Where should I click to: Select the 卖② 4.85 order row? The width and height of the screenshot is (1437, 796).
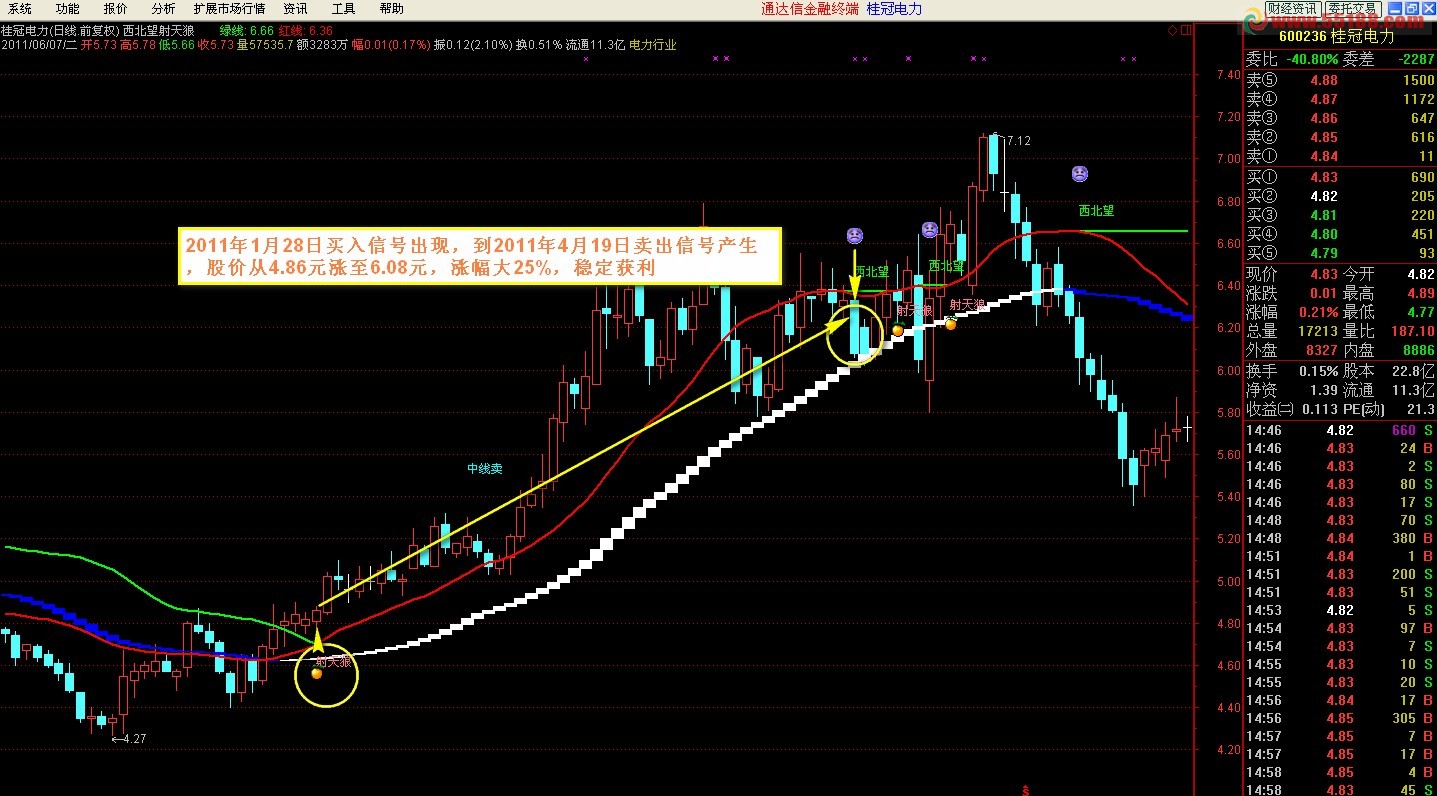coord(1339,137)
